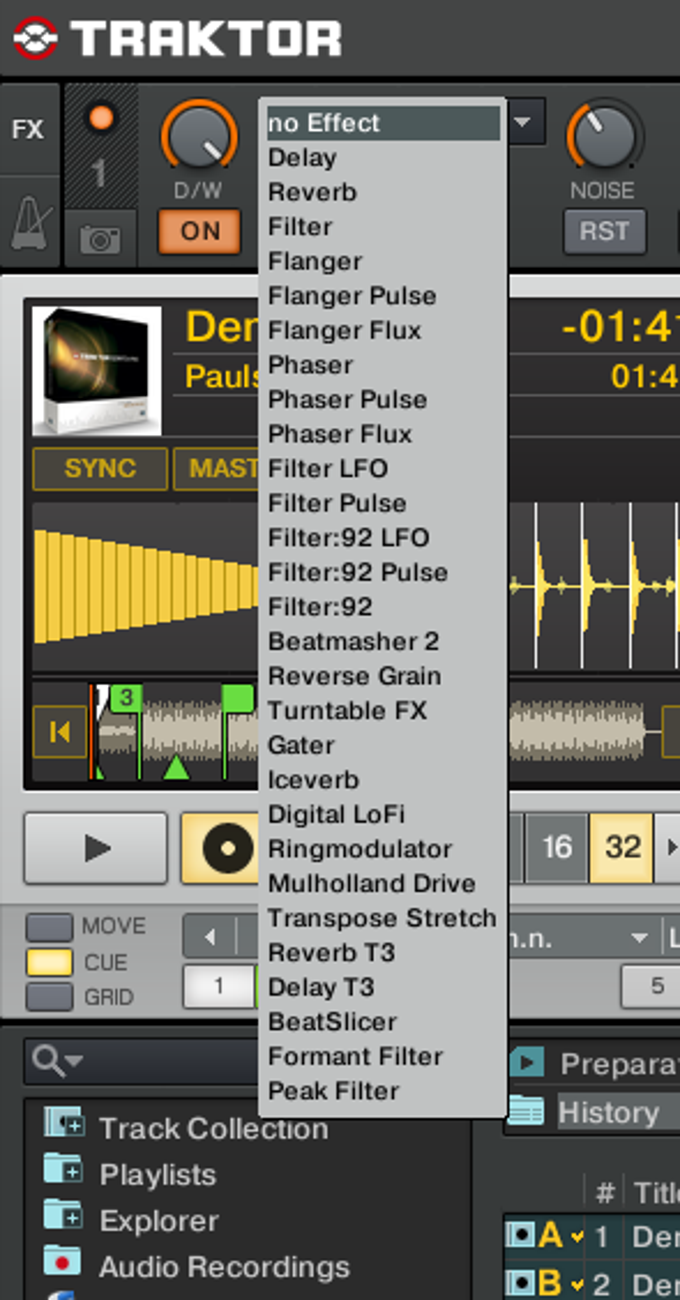Select the Peak Filter effect
680x1300 pixels.
click(383, 1092)
